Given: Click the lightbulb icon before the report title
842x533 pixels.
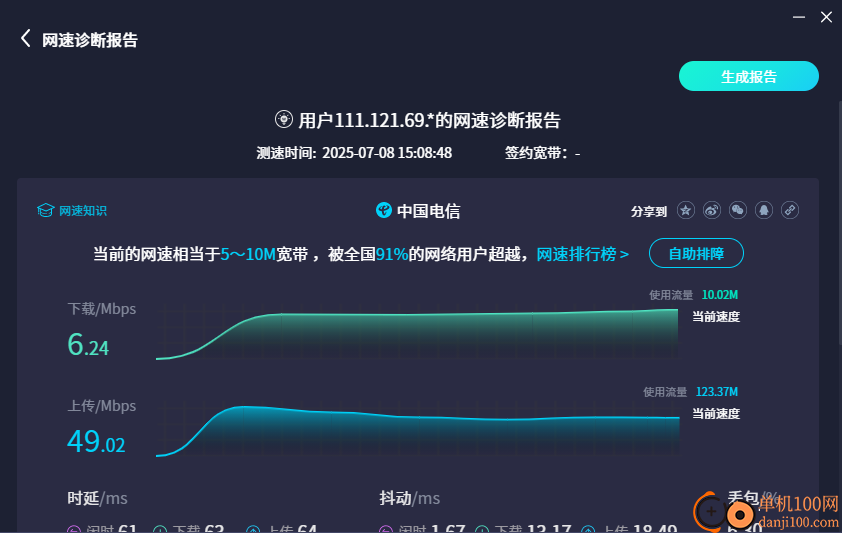Looking at the screenshot, I should tap(284, 119).
